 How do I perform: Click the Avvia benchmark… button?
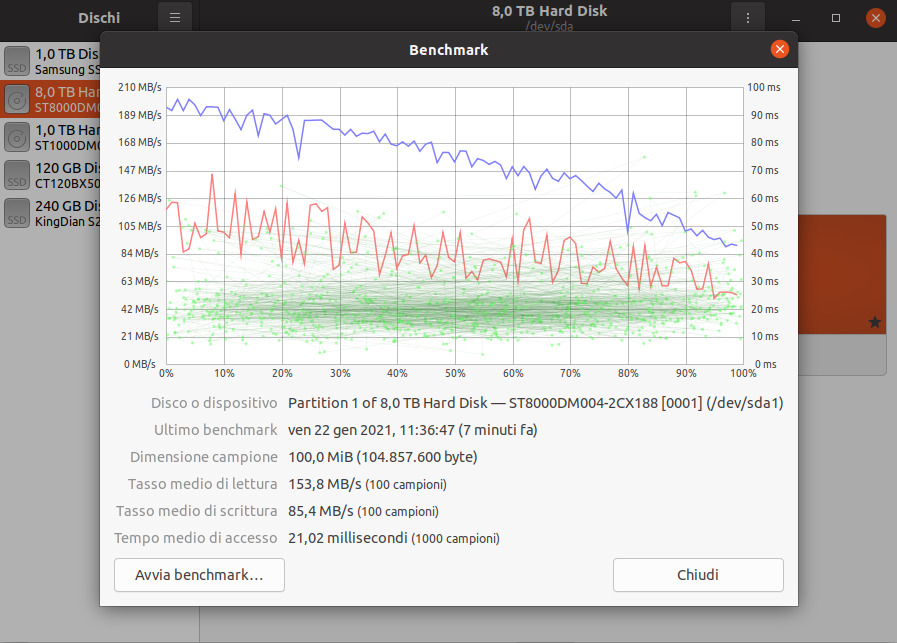199,575
